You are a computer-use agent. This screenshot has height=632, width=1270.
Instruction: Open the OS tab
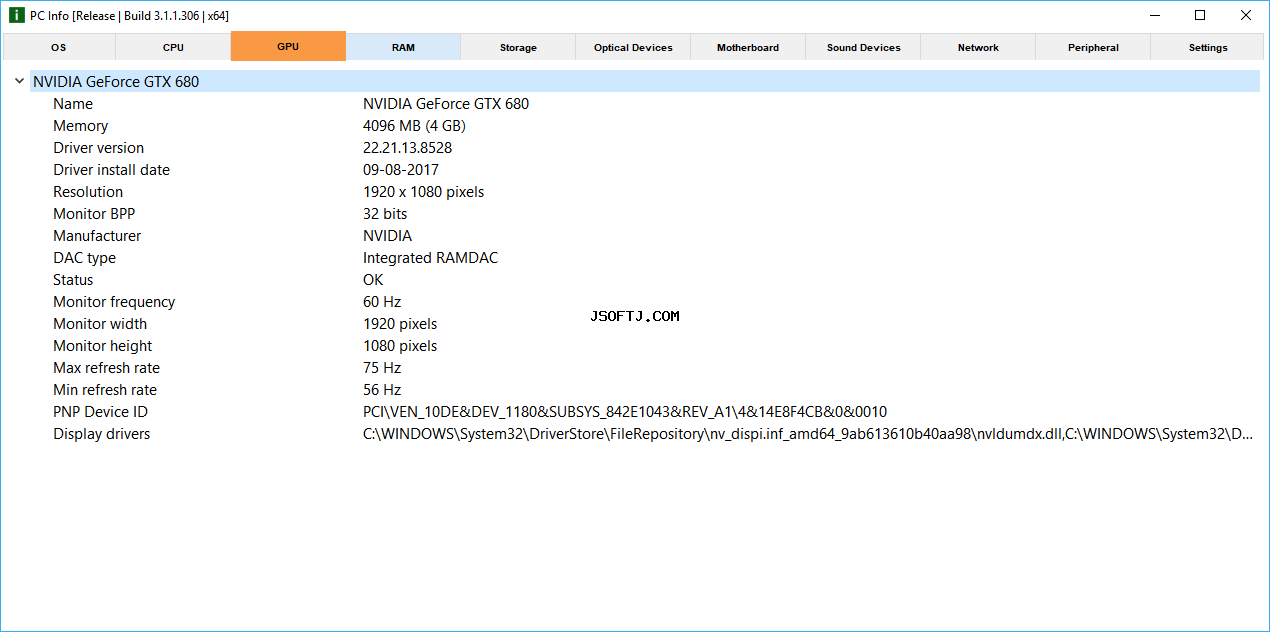(59, 47)
